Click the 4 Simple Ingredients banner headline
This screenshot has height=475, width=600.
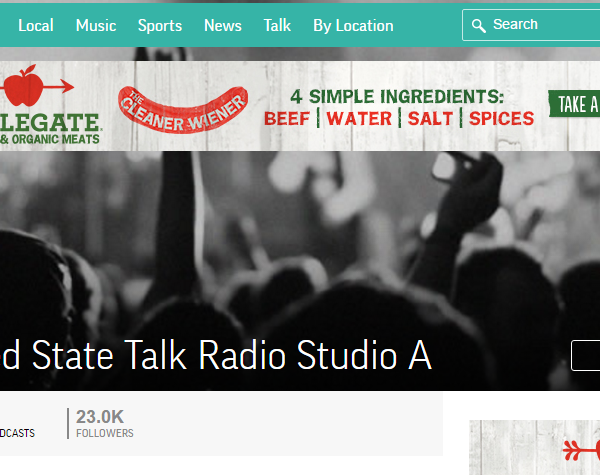397,97
